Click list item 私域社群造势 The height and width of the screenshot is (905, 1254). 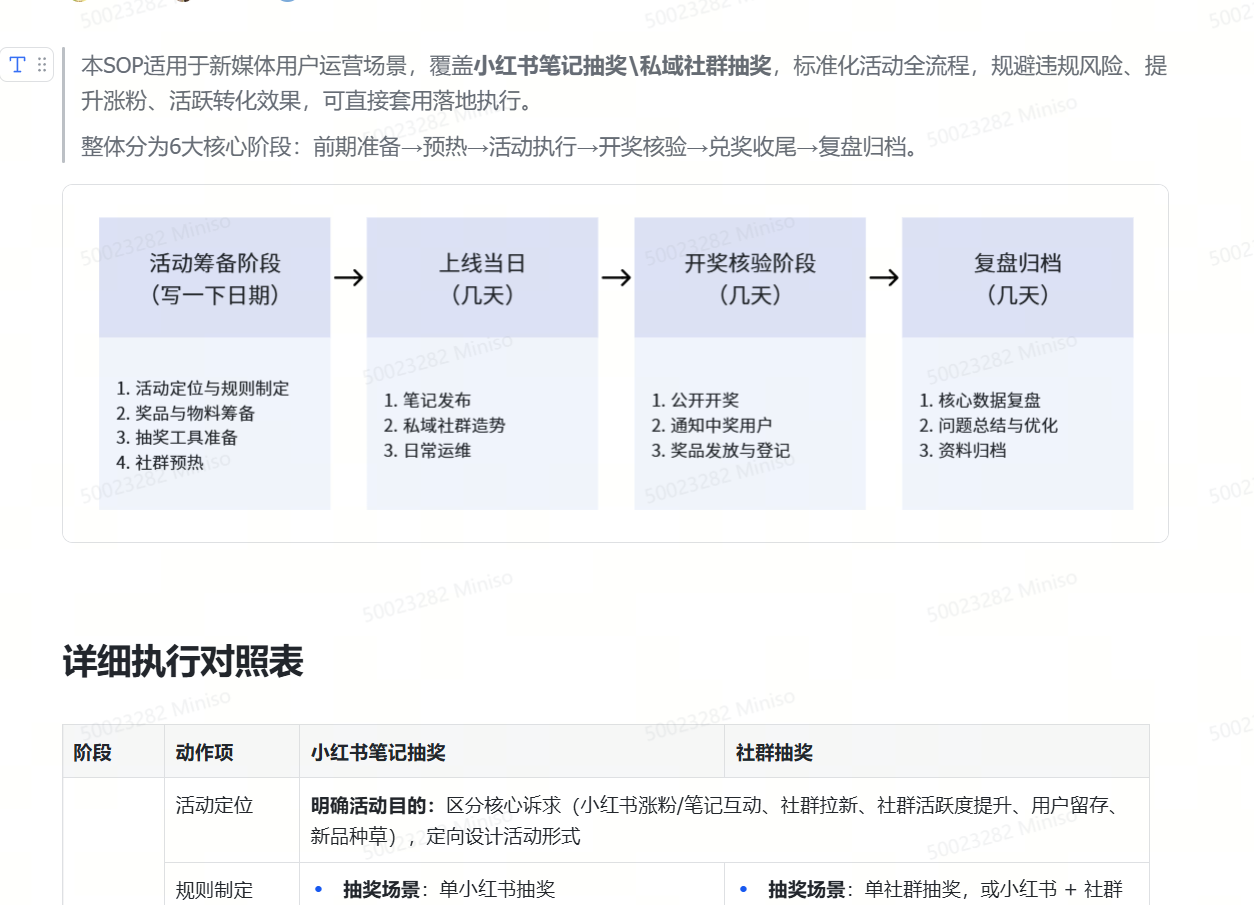(445, 425)
